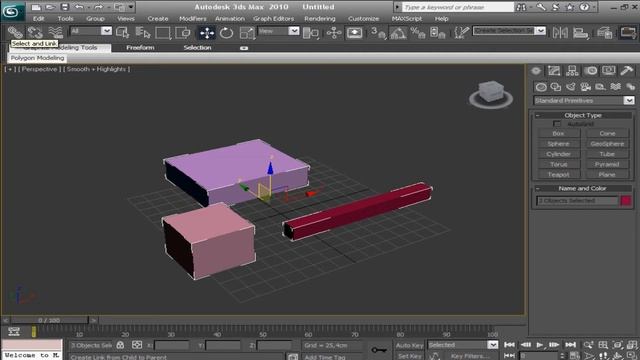Open the Selected key filter dropdown
Image resolution: width=640 pixels, height=360 pixels.
pos(493,345)
